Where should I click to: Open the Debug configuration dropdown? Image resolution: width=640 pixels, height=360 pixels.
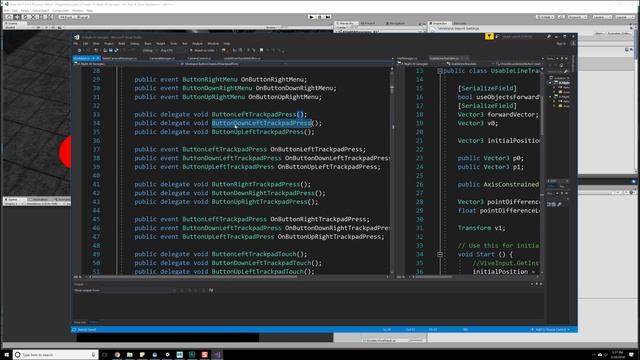[149, 51]
